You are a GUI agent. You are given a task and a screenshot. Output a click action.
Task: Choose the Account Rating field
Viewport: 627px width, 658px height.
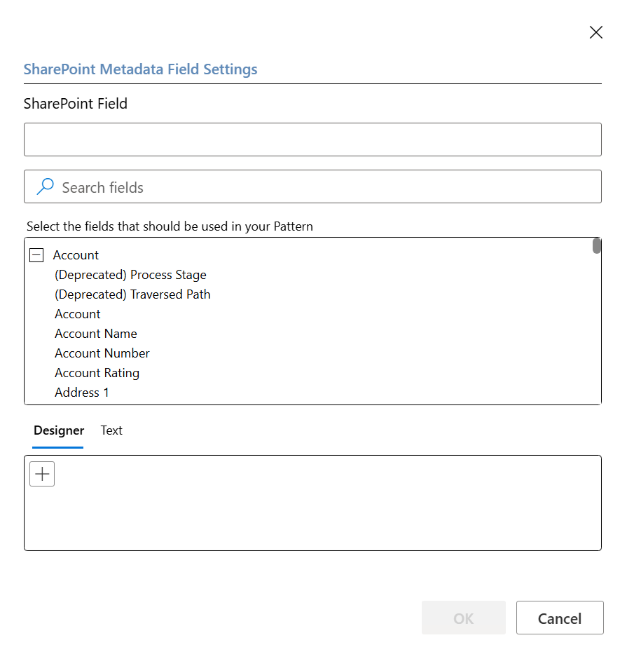coord(97,373)
